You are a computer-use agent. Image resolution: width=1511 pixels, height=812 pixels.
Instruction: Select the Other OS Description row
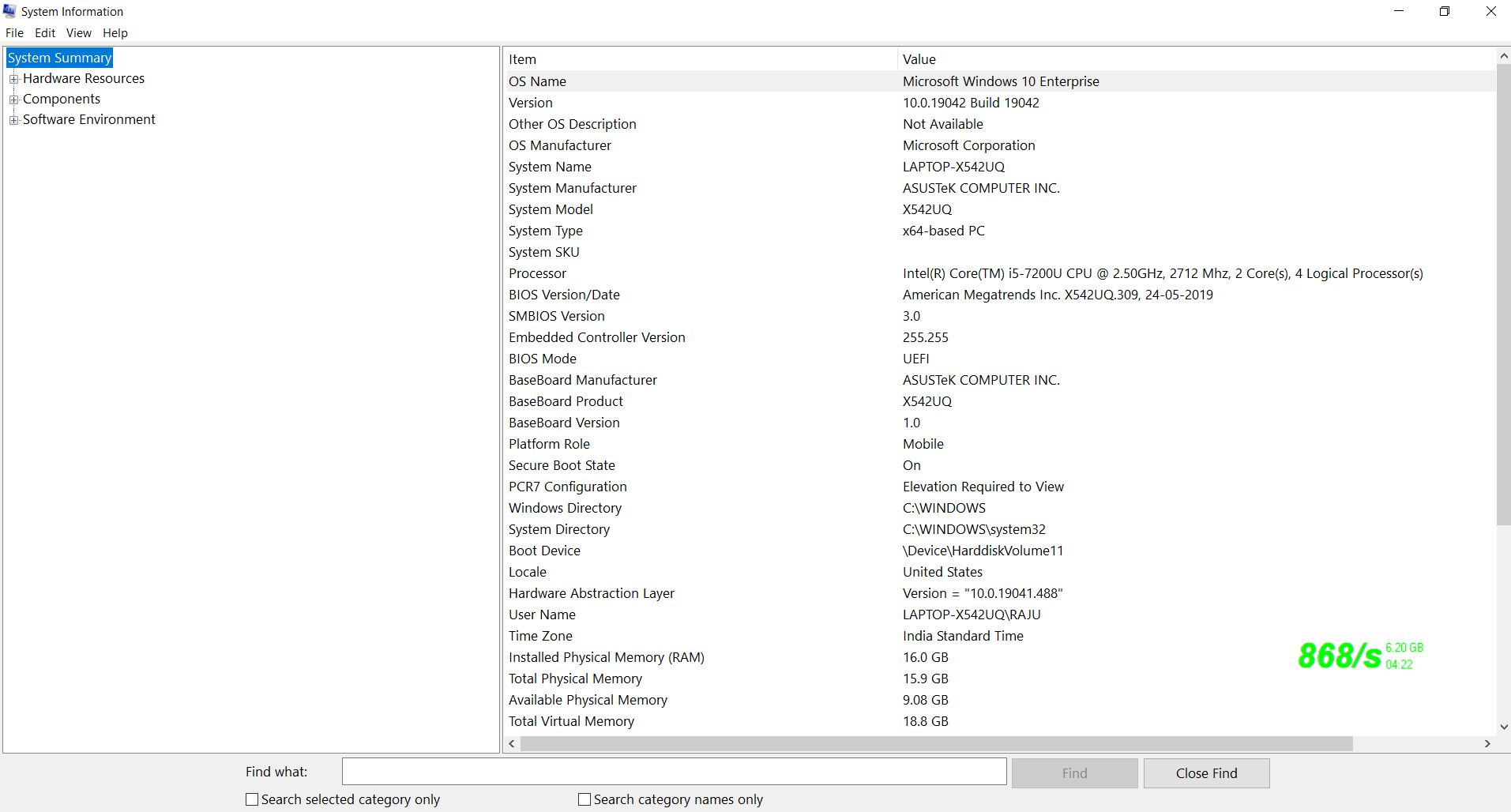[x=999, y=124]
